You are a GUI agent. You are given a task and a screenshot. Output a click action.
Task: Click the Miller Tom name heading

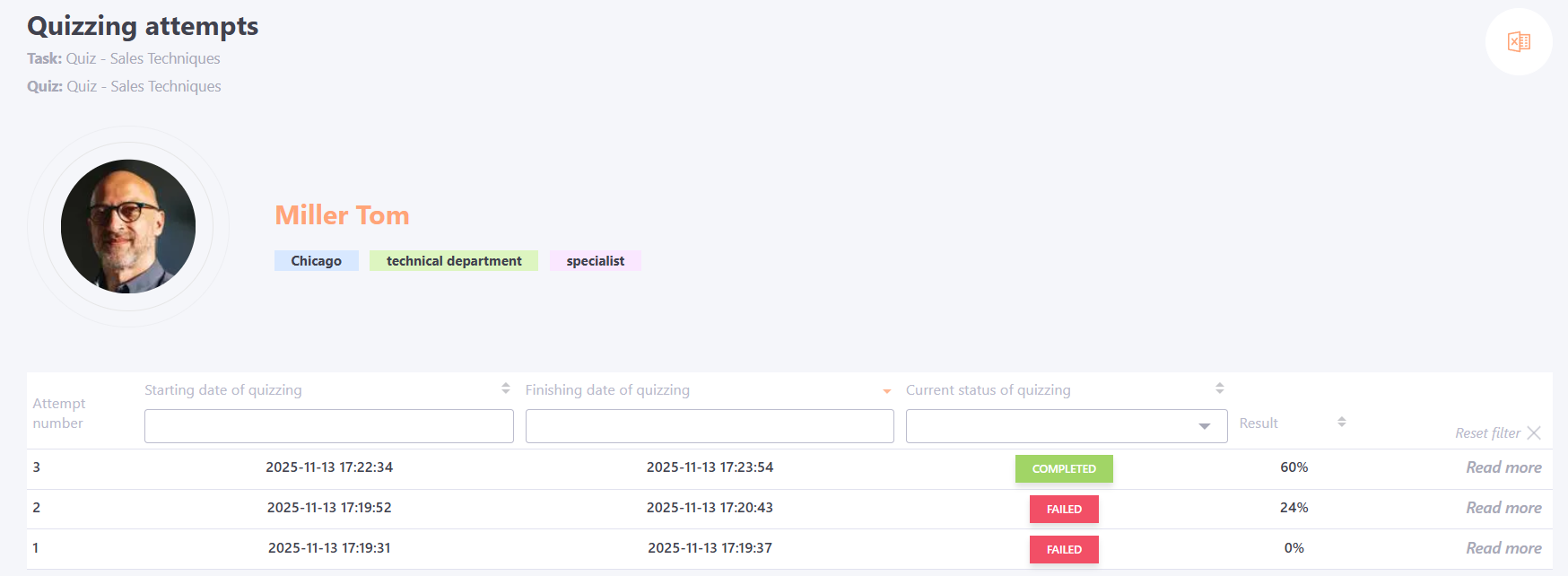tap(342, 215)
